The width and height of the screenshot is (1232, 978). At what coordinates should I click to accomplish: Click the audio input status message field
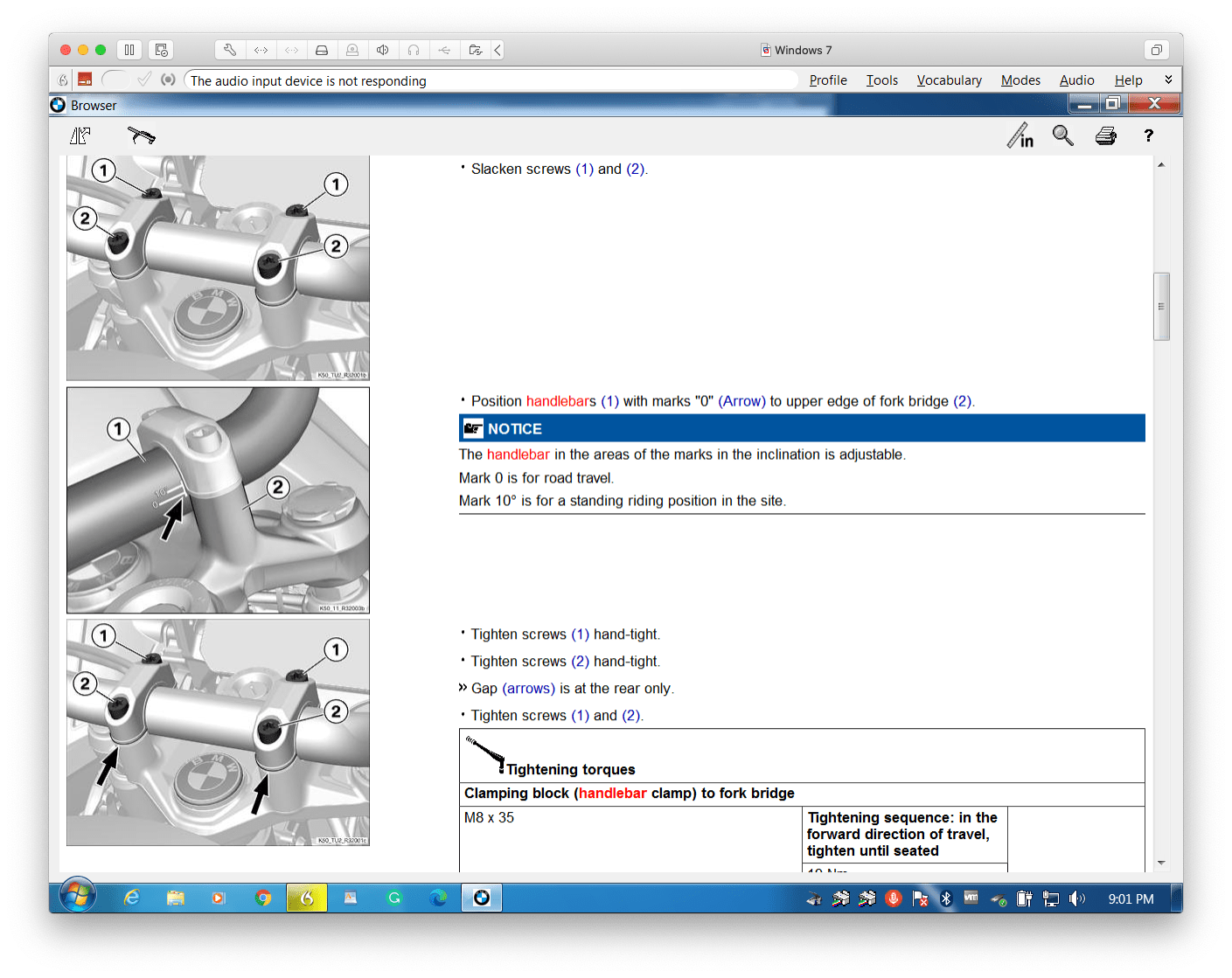[x=491, y=80]
